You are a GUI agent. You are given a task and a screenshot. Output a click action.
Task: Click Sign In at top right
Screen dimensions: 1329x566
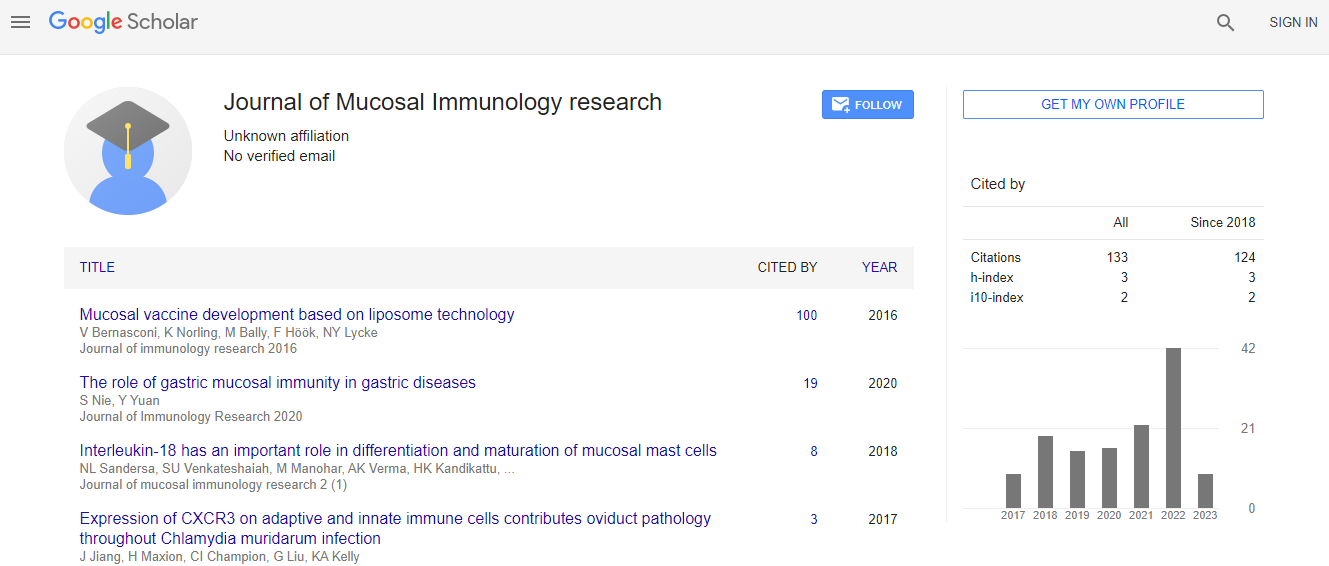point(1292,22)
